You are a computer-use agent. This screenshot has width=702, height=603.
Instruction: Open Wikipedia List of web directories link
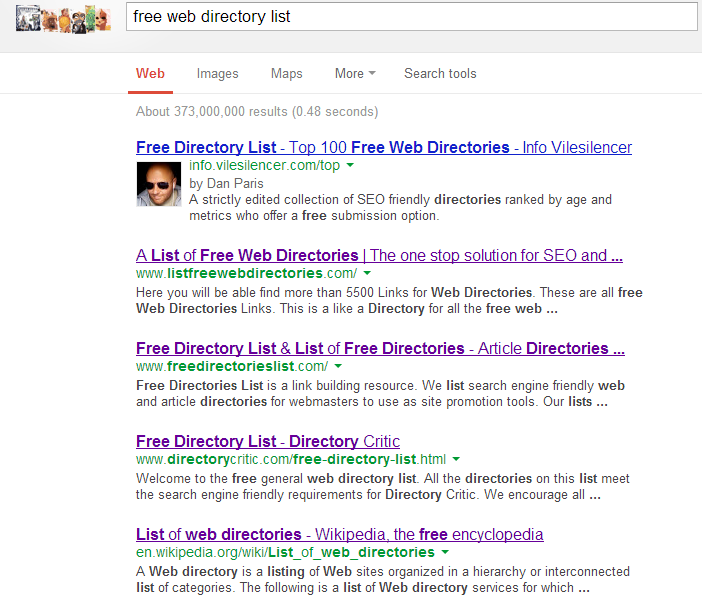click(x=340, y=535)
